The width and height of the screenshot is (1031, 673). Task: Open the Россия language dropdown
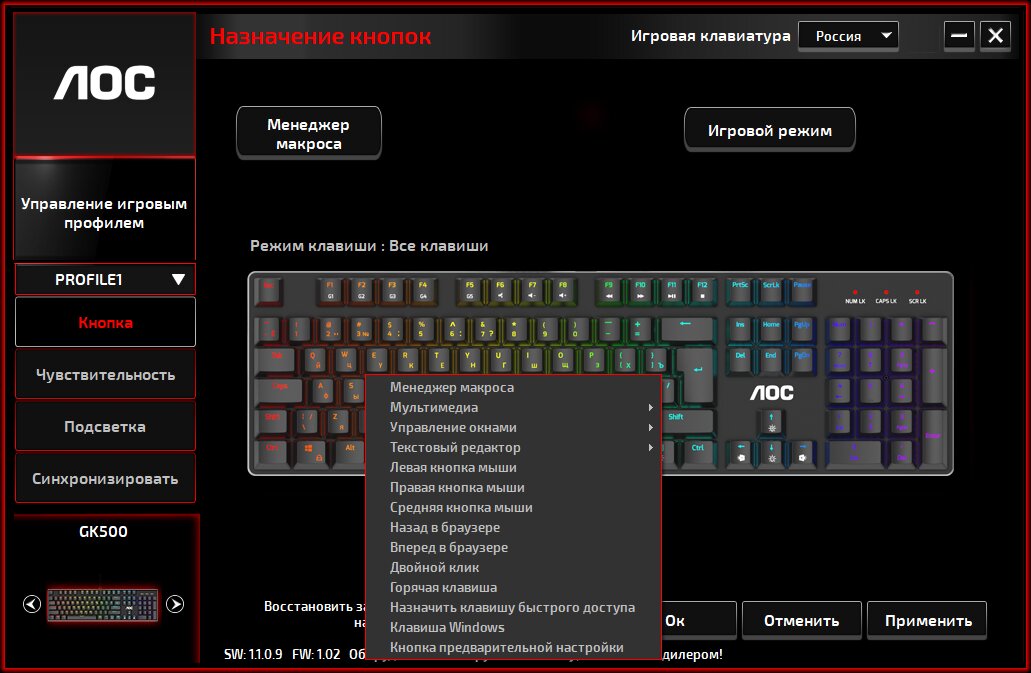(848, 36)
